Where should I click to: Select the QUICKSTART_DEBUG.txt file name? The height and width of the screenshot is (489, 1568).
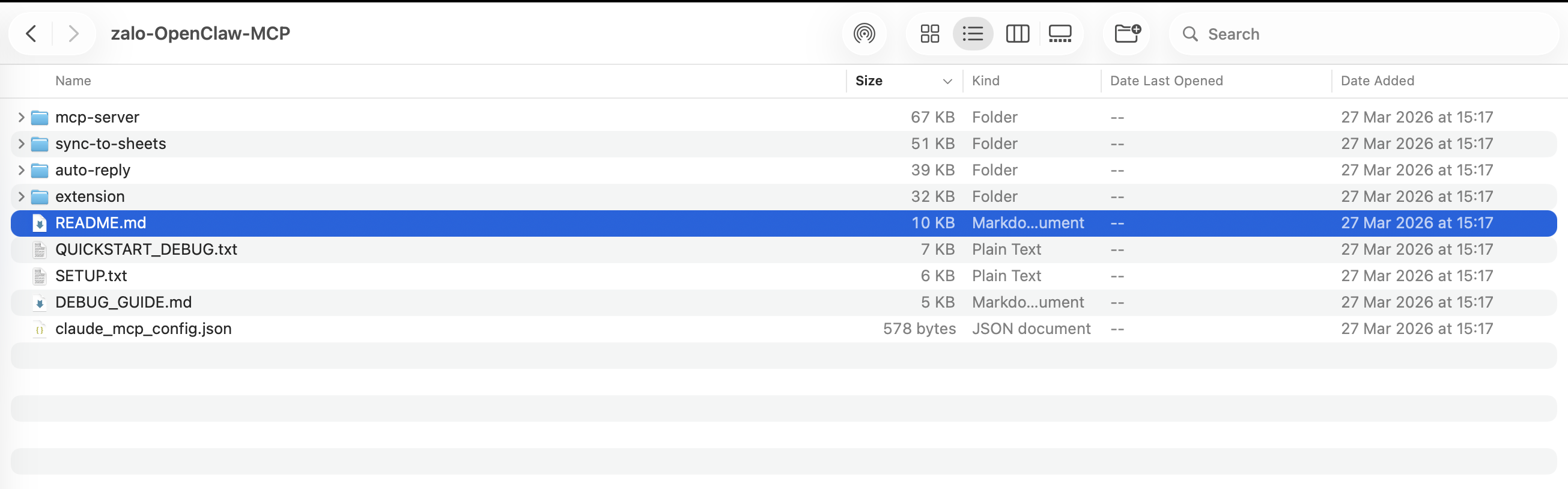pos(146,250)
